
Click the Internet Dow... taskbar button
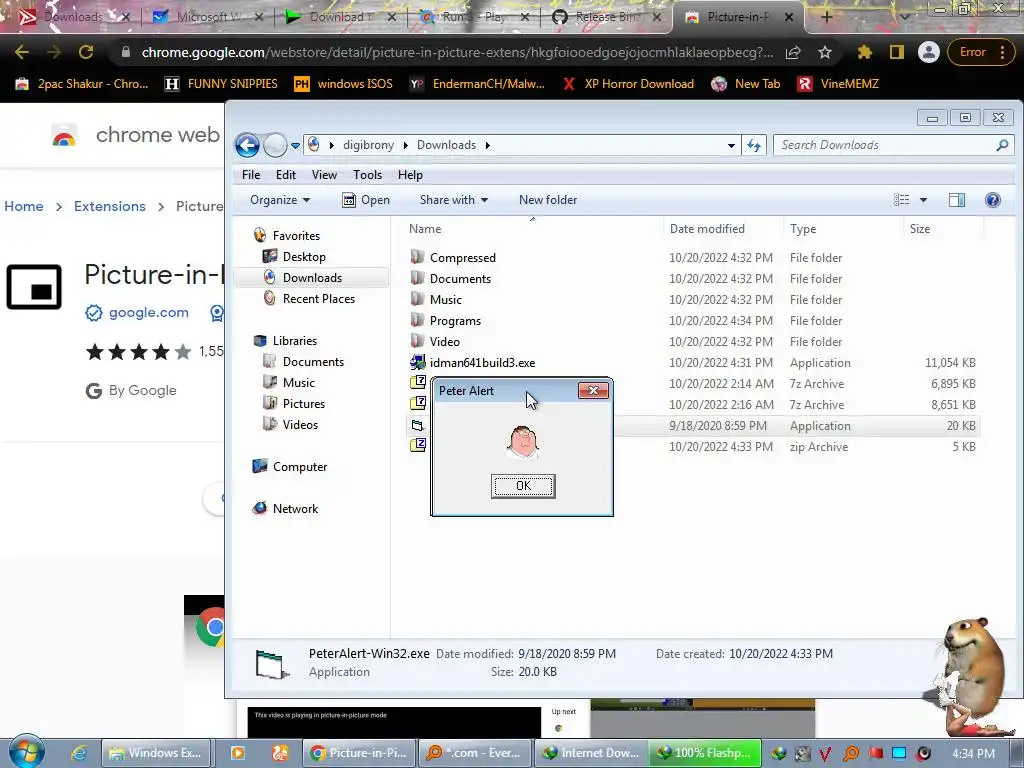591,753
